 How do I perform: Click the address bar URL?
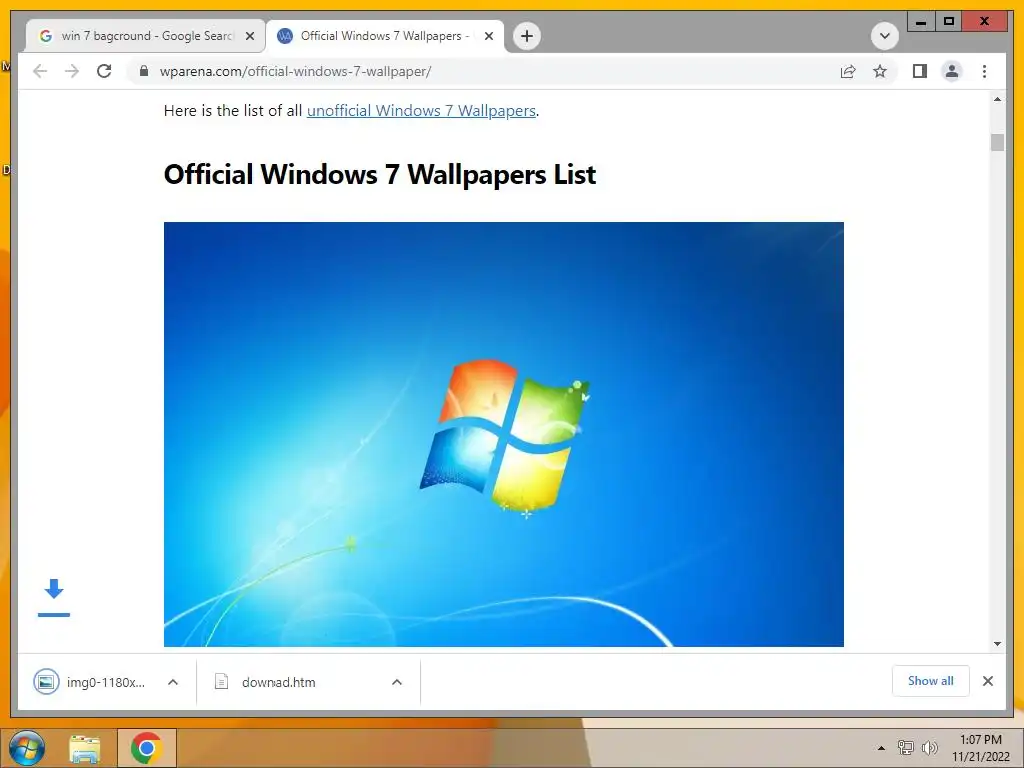(295, 71)
